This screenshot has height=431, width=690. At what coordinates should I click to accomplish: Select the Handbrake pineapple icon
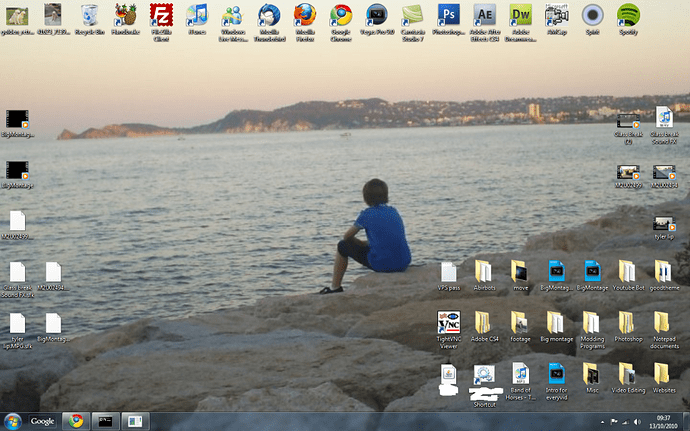point(125,15)
